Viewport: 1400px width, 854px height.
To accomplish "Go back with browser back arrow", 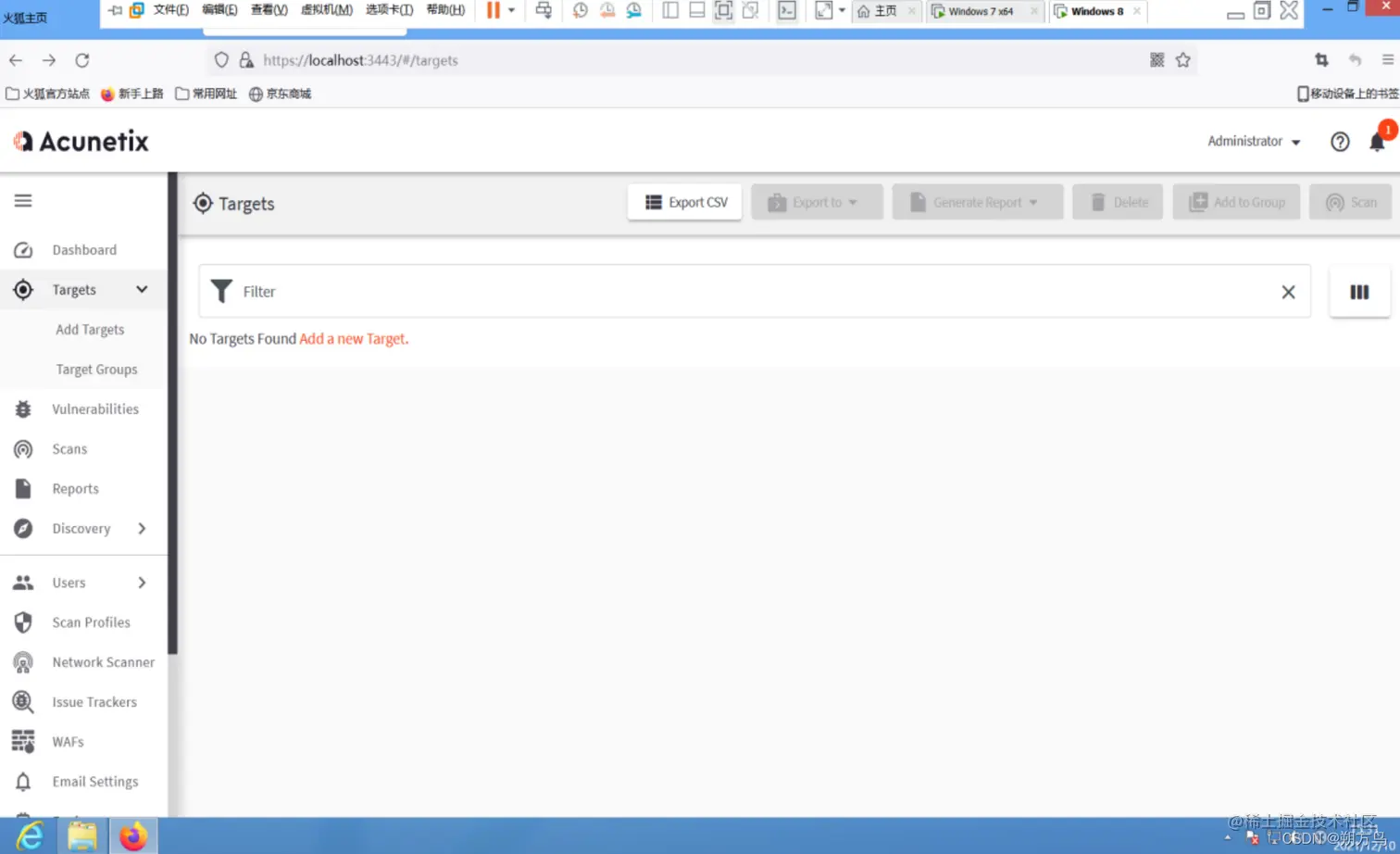I will 16,60.
